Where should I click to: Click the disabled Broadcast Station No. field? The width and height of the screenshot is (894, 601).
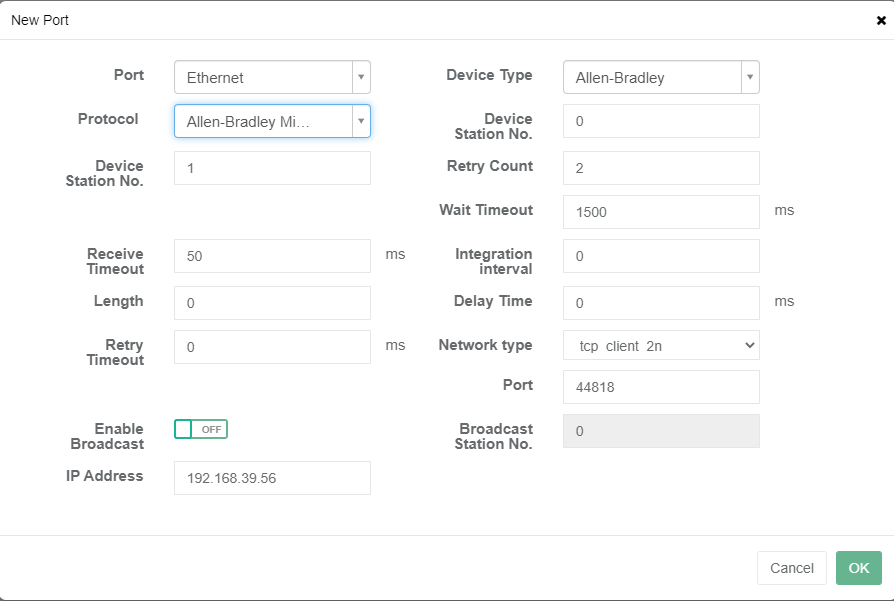coord(661,431)
